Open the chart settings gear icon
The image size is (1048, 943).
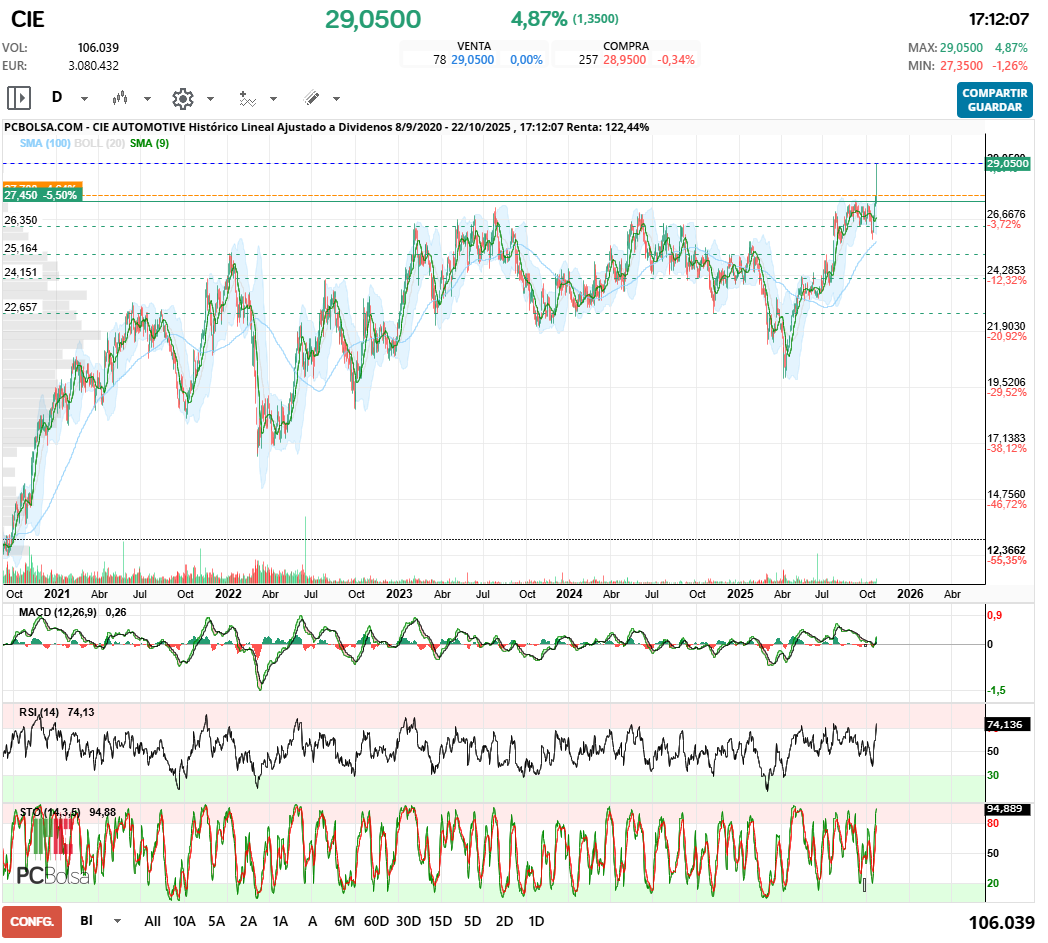[x=182, y=98]
